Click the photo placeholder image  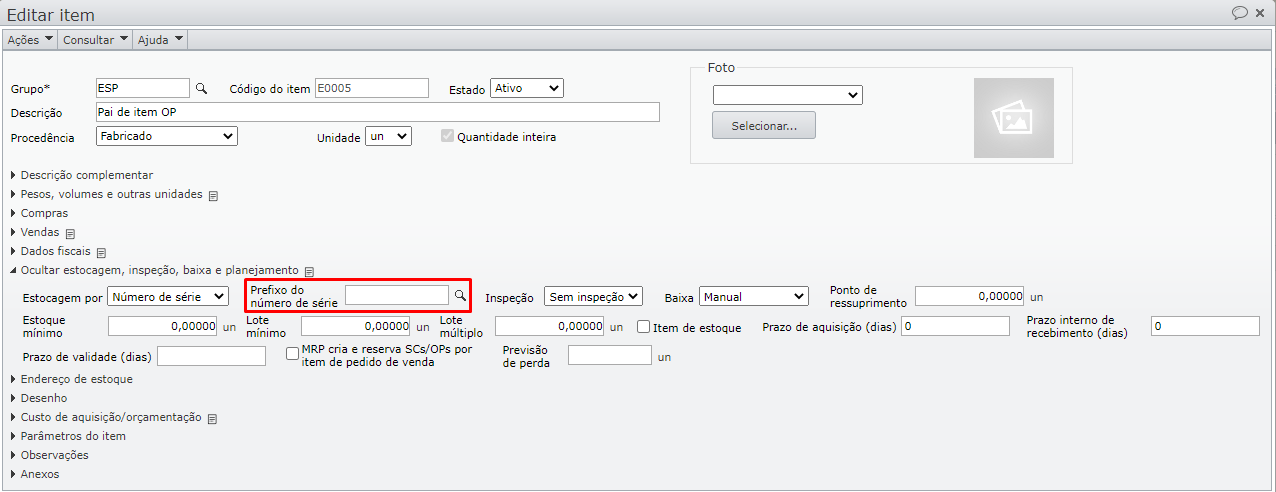coord(1013,118)
